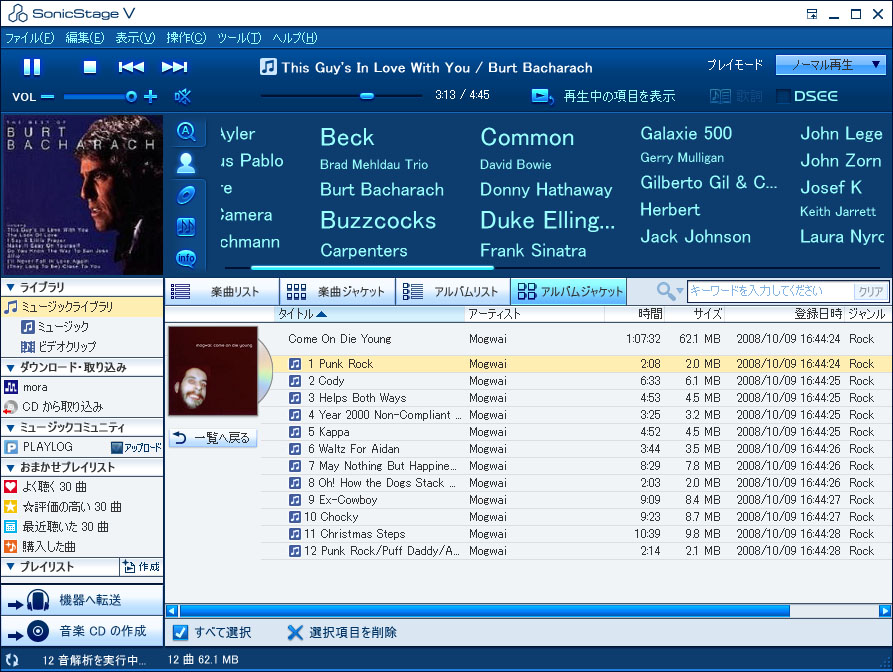Click 一覧へ戻る back button
This screenshot has height=672, width=893.
212,438
